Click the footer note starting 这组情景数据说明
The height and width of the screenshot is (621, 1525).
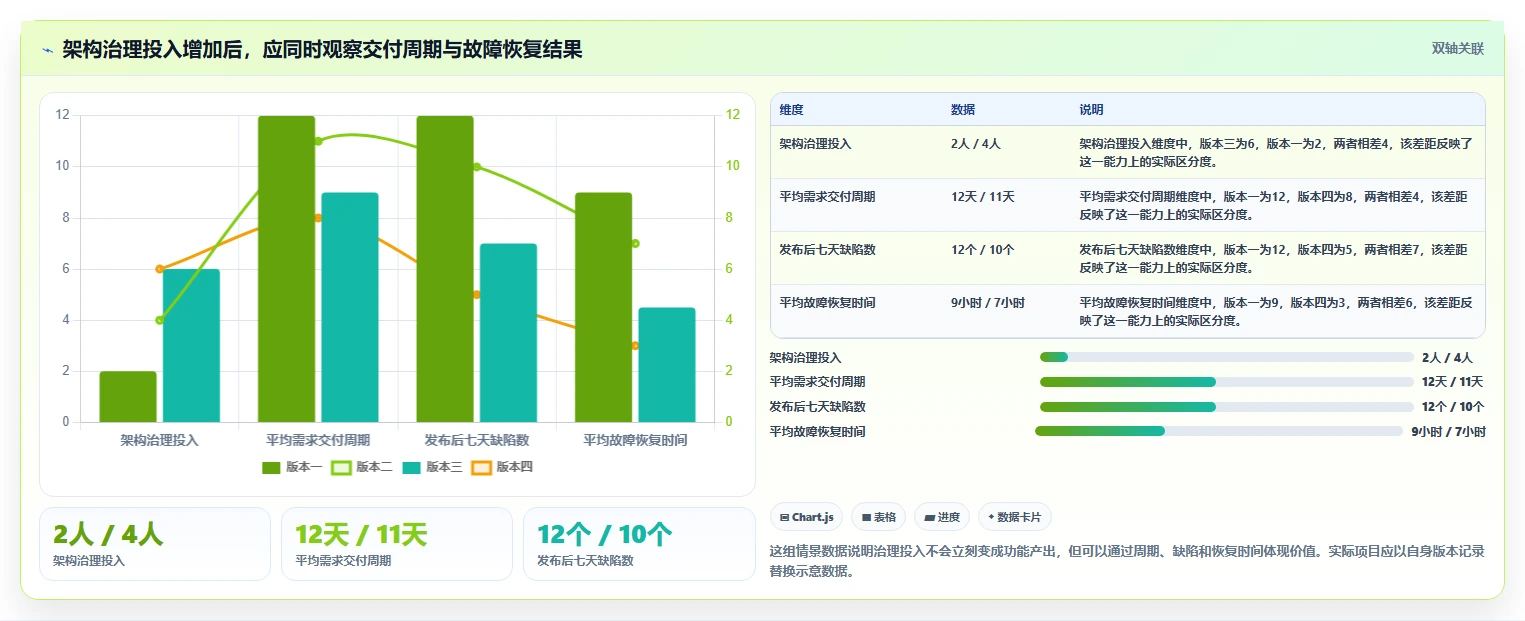click(x=1127, y=561)
